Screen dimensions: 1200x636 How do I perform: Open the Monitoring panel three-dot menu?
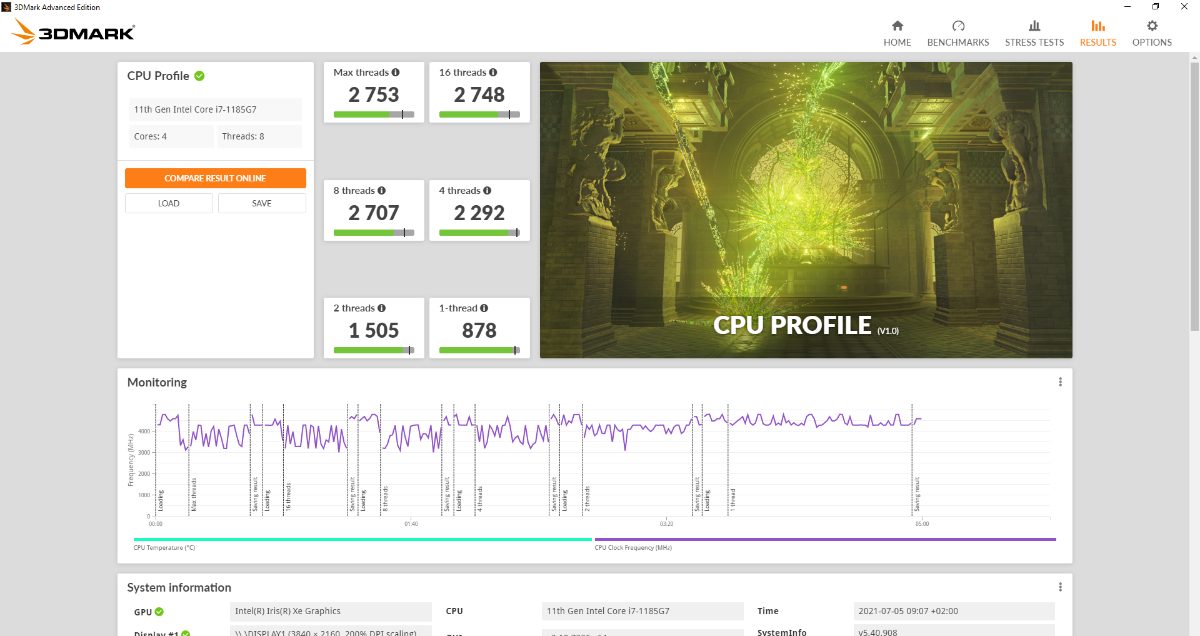1060,382
